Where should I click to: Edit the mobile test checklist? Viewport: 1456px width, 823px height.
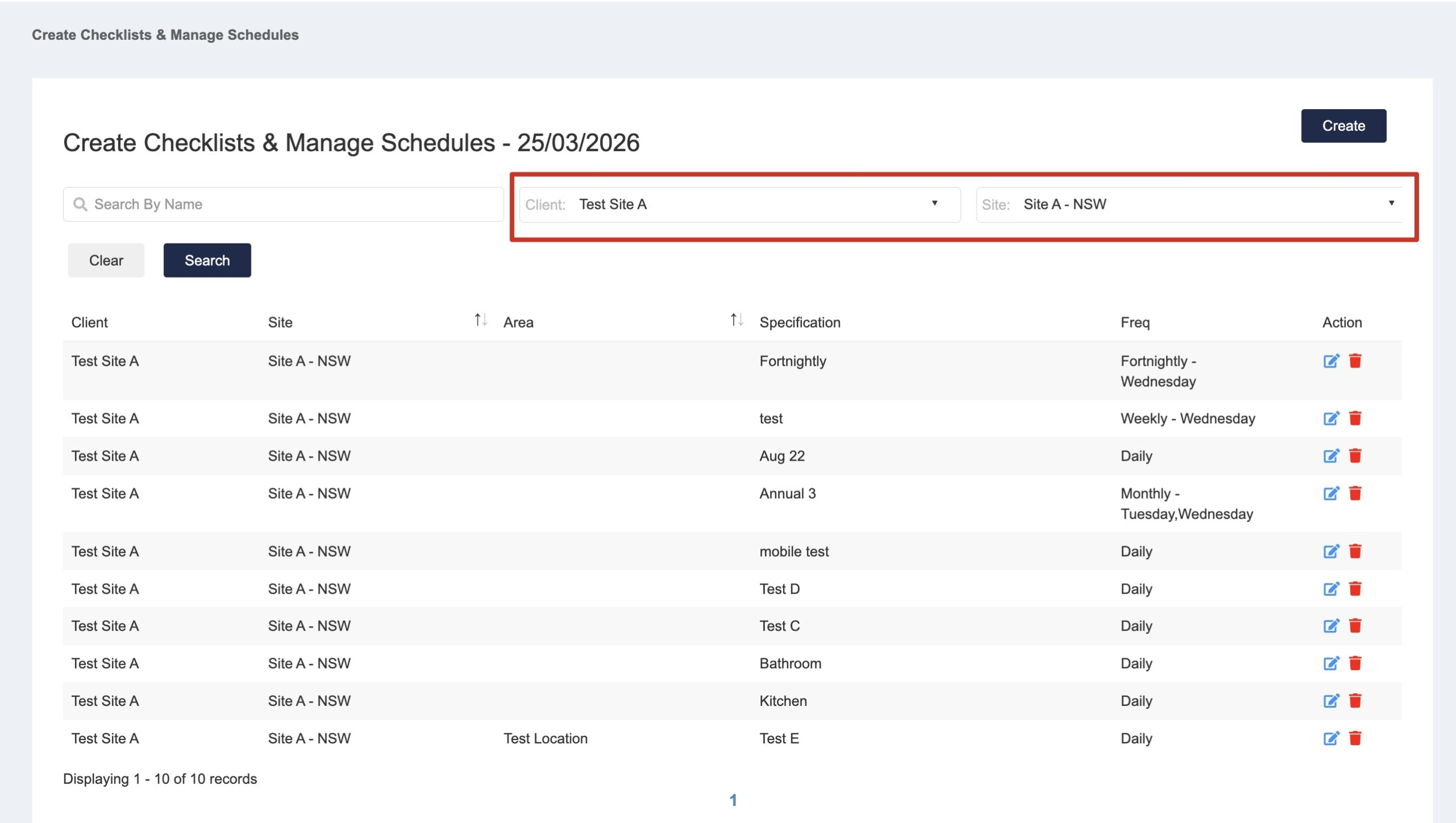click(x=1331, y=552)
